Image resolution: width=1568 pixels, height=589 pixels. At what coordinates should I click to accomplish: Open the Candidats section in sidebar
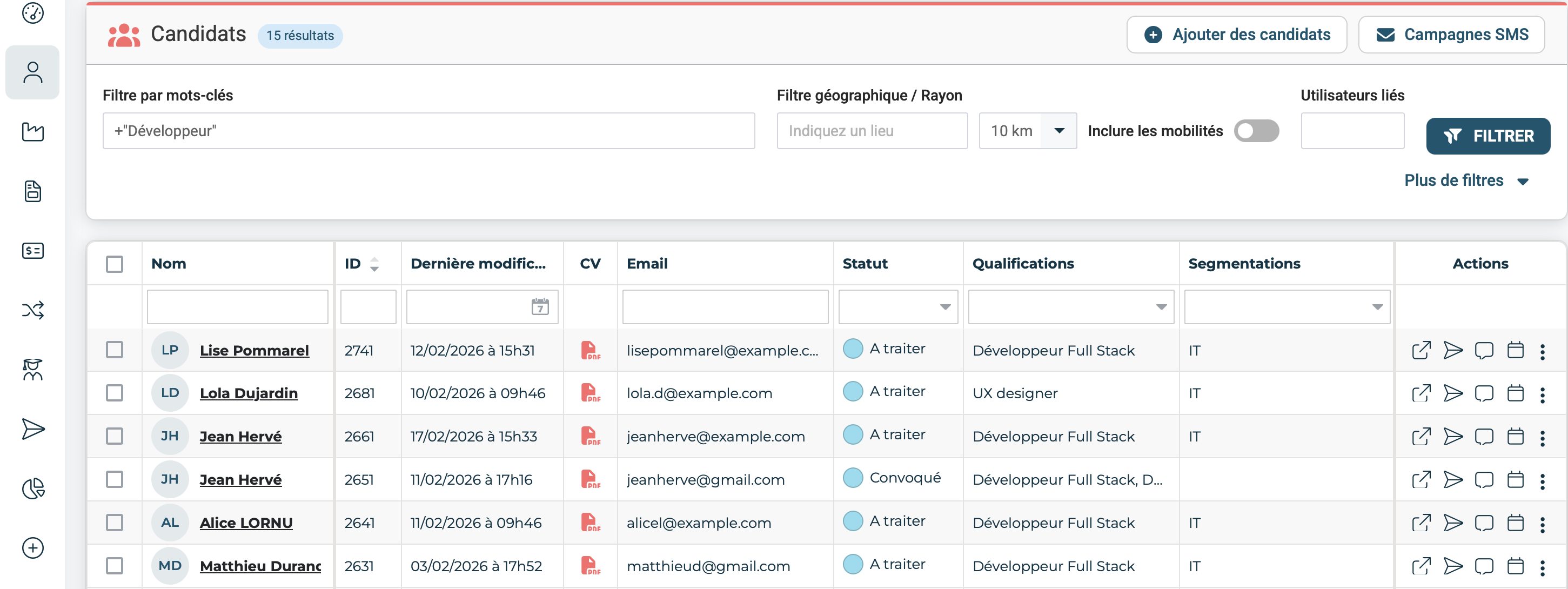33,72
